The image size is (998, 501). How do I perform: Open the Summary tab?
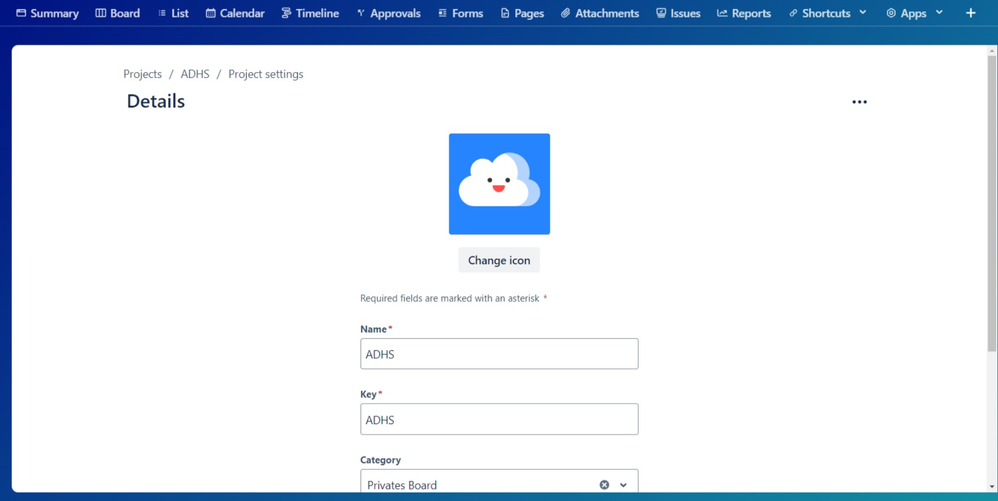pyautogui.click(x=47, y=13)
